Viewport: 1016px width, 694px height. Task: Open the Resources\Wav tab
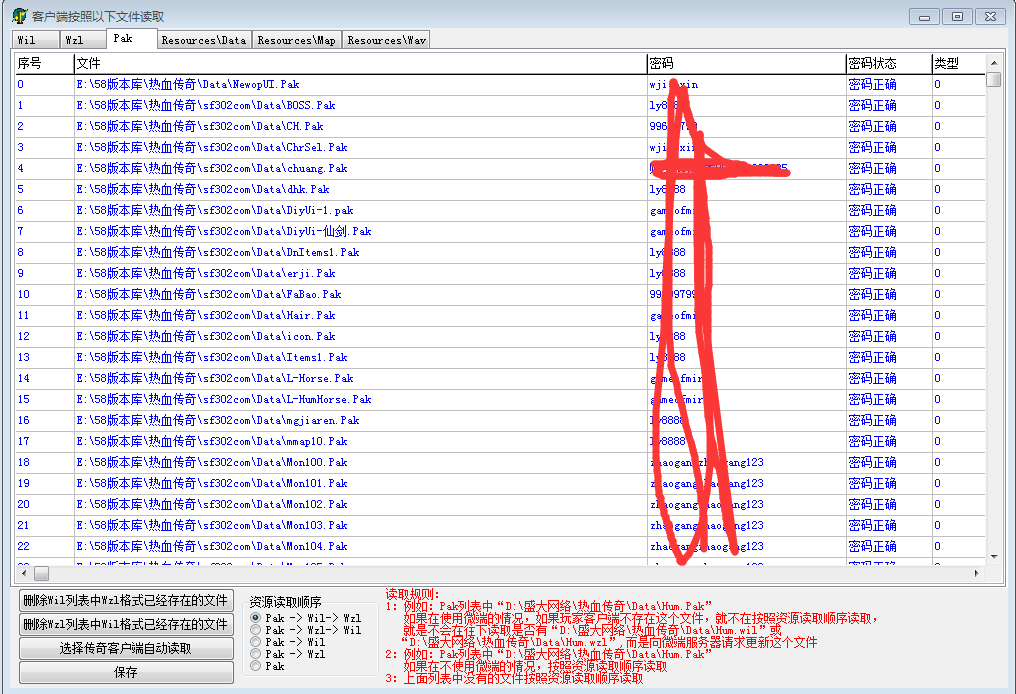(x=386, y=40)
